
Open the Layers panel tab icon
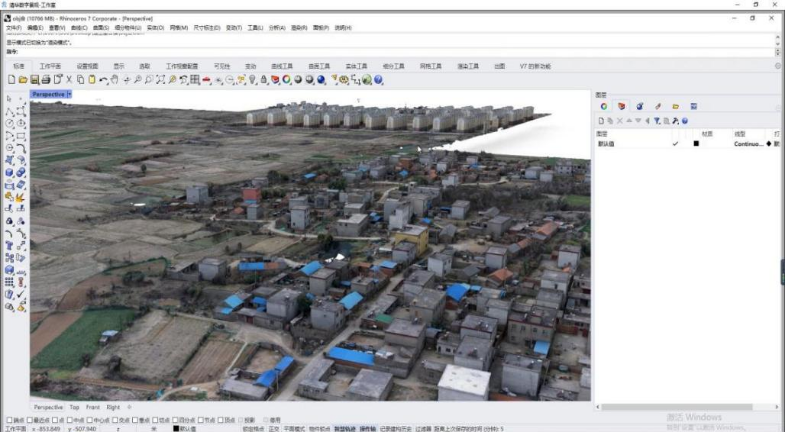[622, 106]
